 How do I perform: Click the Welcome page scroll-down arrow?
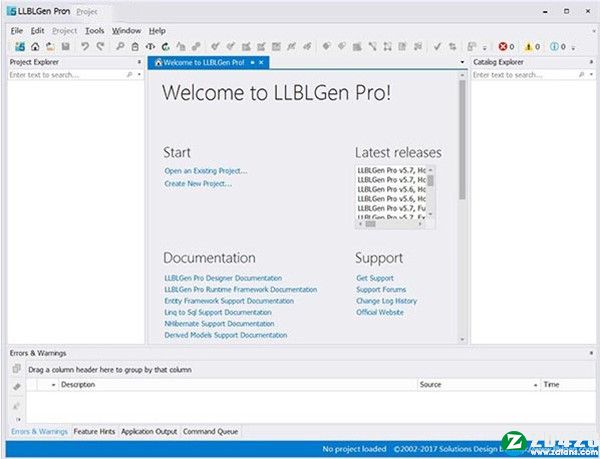point(462,340)
